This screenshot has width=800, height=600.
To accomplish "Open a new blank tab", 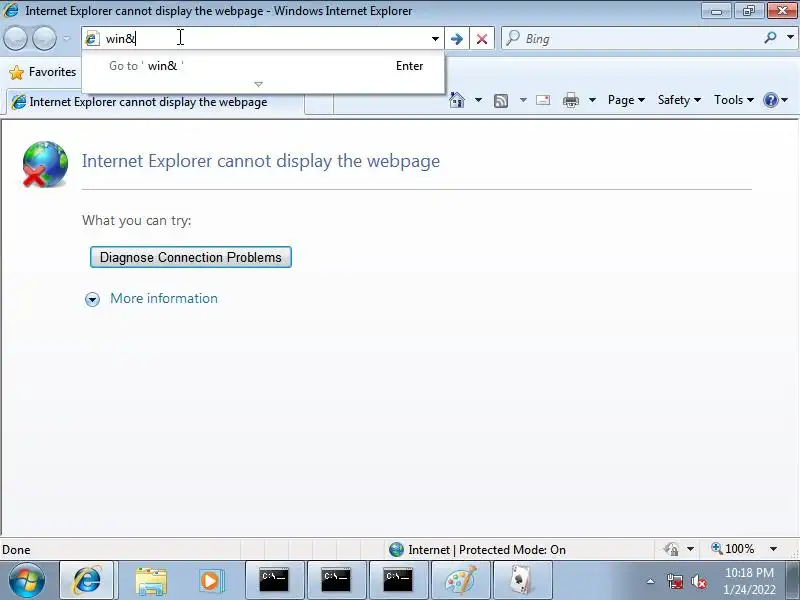I will pos(319,104).
